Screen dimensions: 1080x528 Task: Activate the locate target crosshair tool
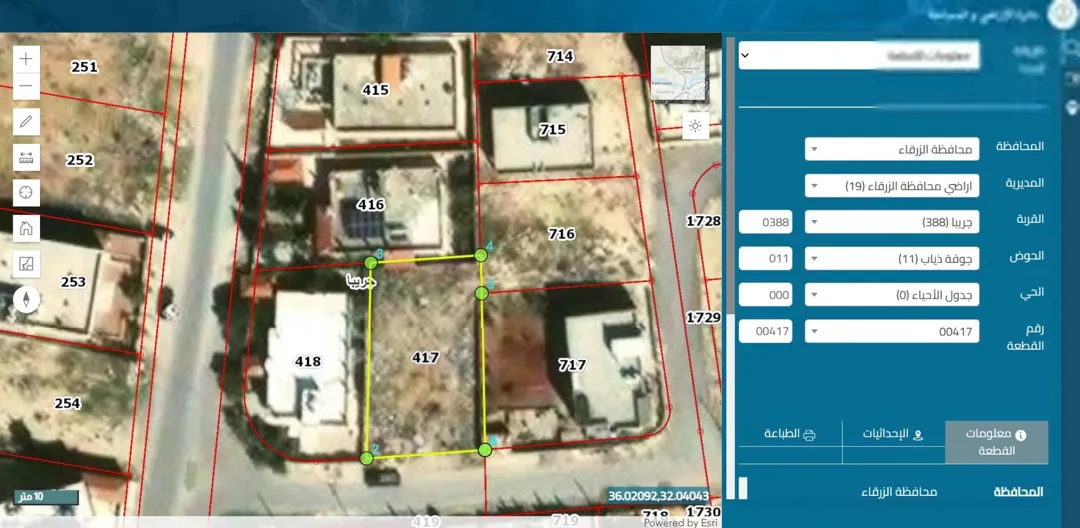click(26, 192)
